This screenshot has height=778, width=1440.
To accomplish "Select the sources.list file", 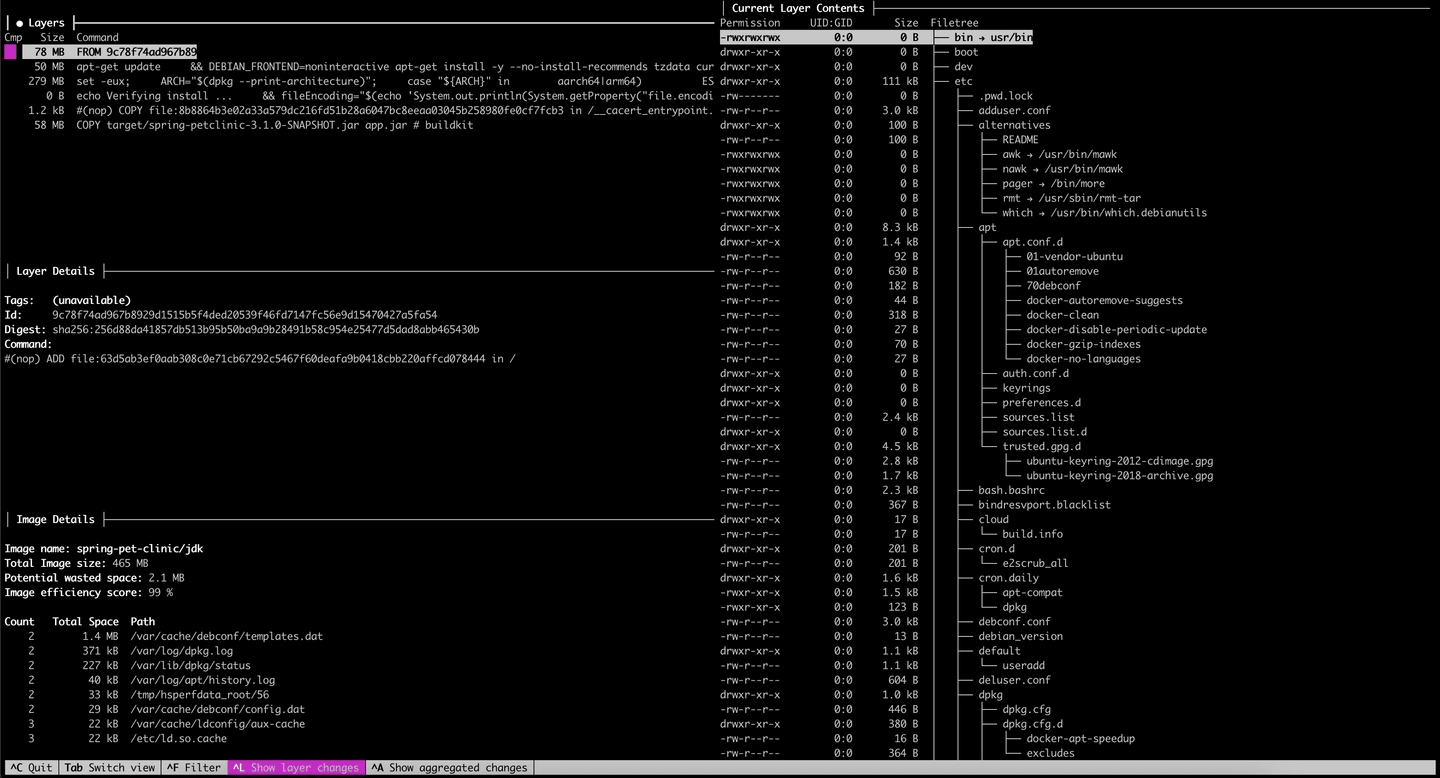I will tap(1038, 417).
